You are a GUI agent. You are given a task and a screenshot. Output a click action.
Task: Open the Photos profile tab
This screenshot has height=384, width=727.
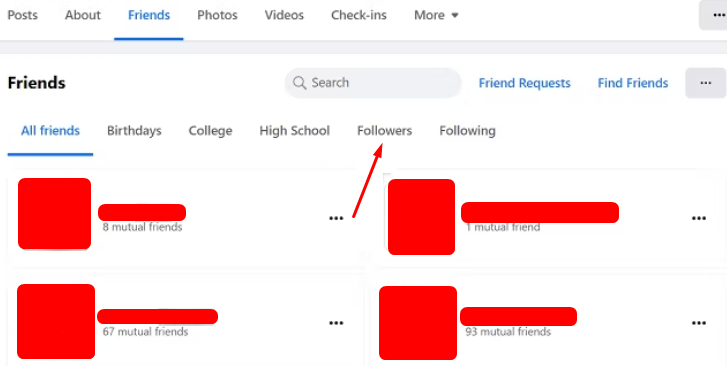pos(217,15)
